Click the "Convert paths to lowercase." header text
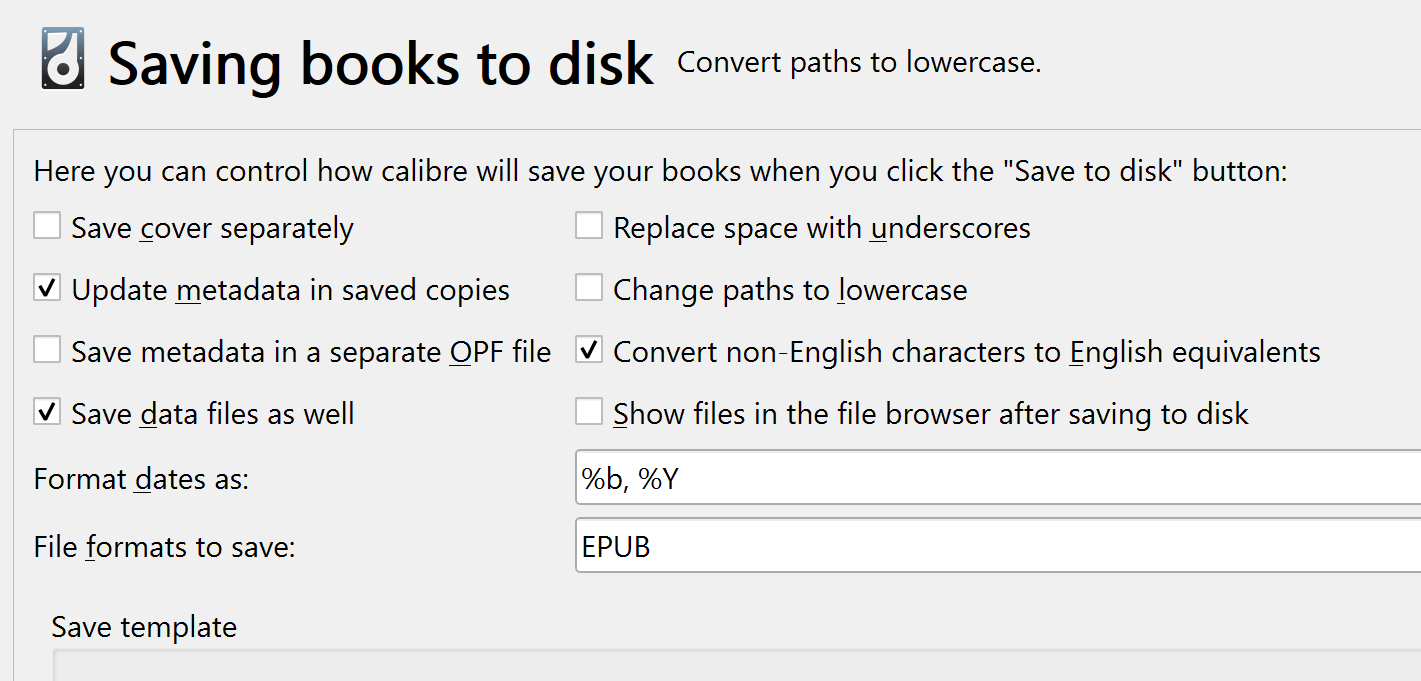Viewport: 1421px width, 681px height. pyautogui.click(x=859, y=63)
